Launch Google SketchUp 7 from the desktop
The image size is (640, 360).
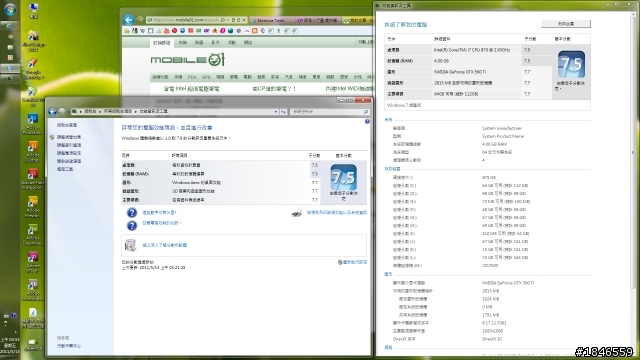click(33, 69)
